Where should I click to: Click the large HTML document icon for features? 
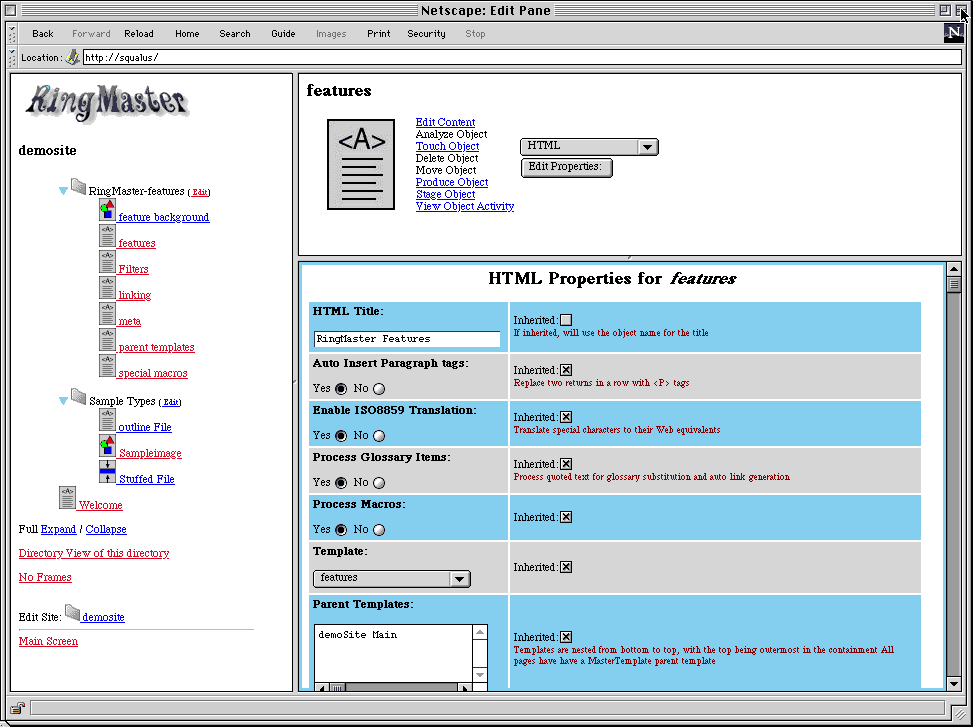[361, 165]
